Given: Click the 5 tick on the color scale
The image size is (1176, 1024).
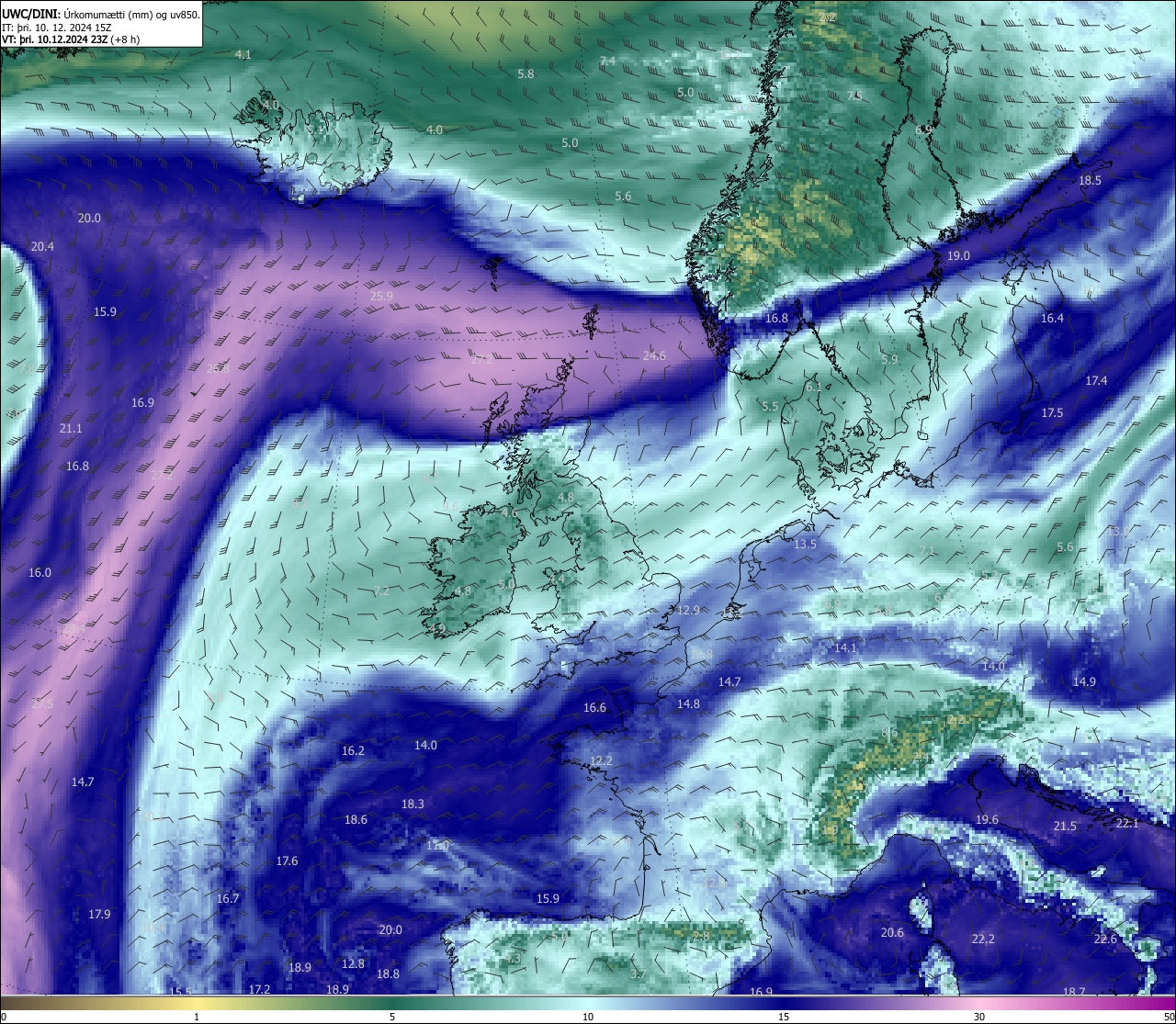Looking at the screenshot, I should tap(392, 1017).
